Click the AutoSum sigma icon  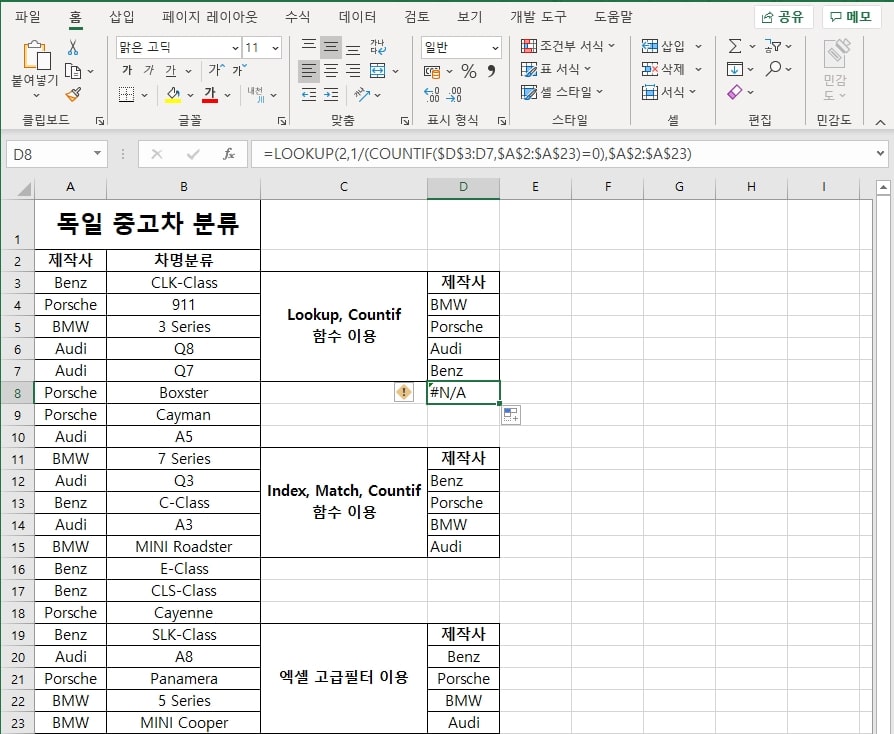(735, 46)
